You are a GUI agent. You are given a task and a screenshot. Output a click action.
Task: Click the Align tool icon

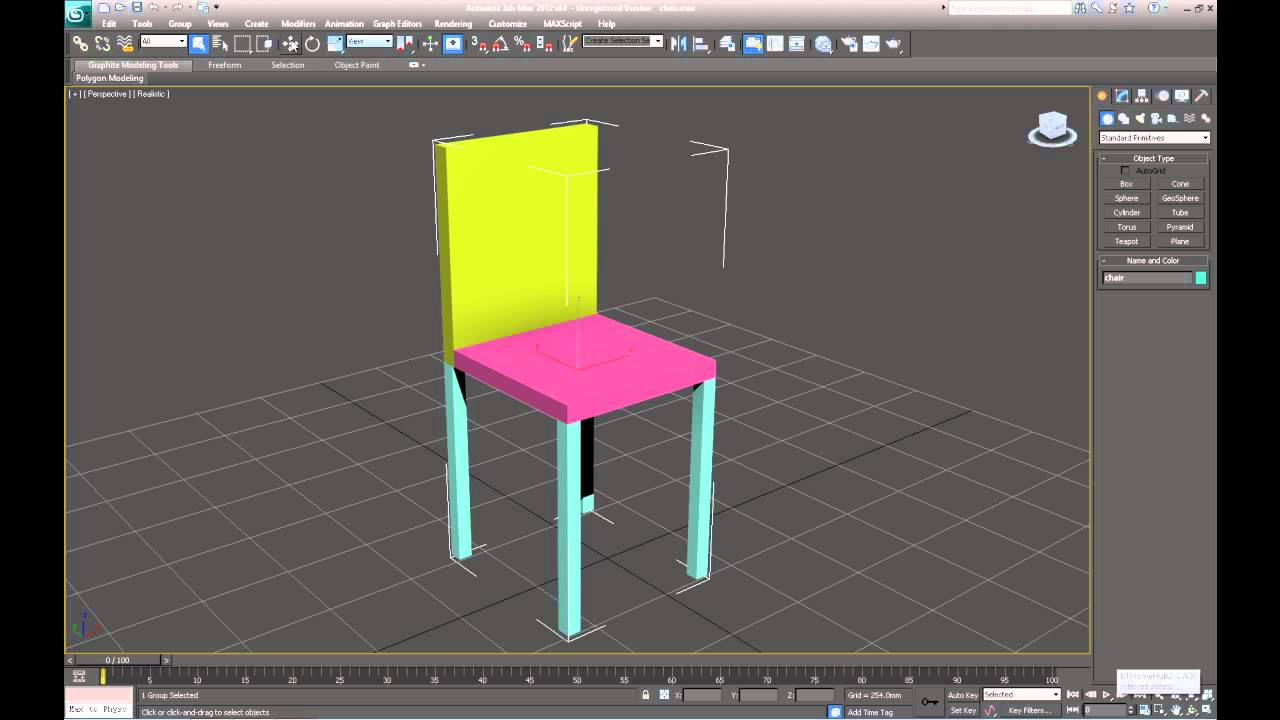click(702, 43)
